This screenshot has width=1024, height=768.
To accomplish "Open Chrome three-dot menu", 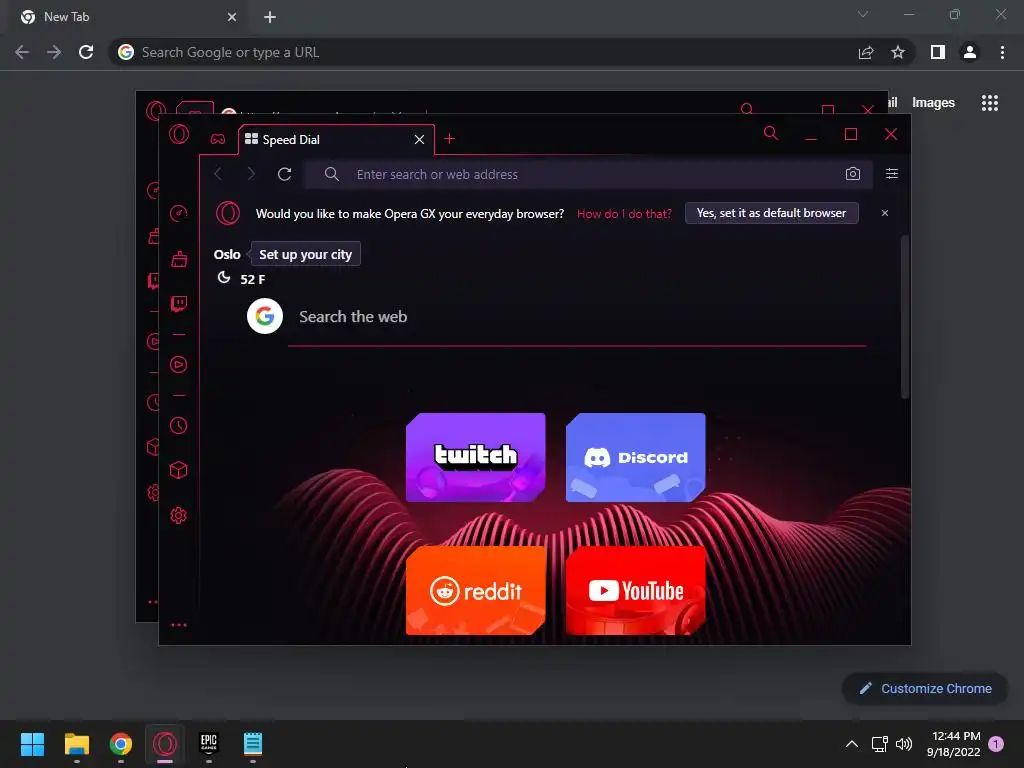I will (1002, 52).
